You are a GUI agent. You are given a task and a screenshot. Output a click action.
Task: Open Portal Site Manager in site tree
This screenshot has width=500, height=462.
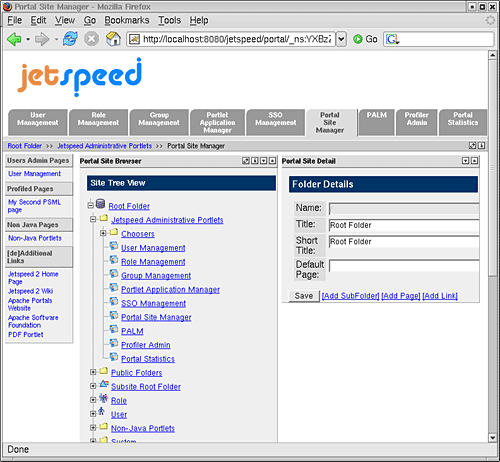point(156,317)
